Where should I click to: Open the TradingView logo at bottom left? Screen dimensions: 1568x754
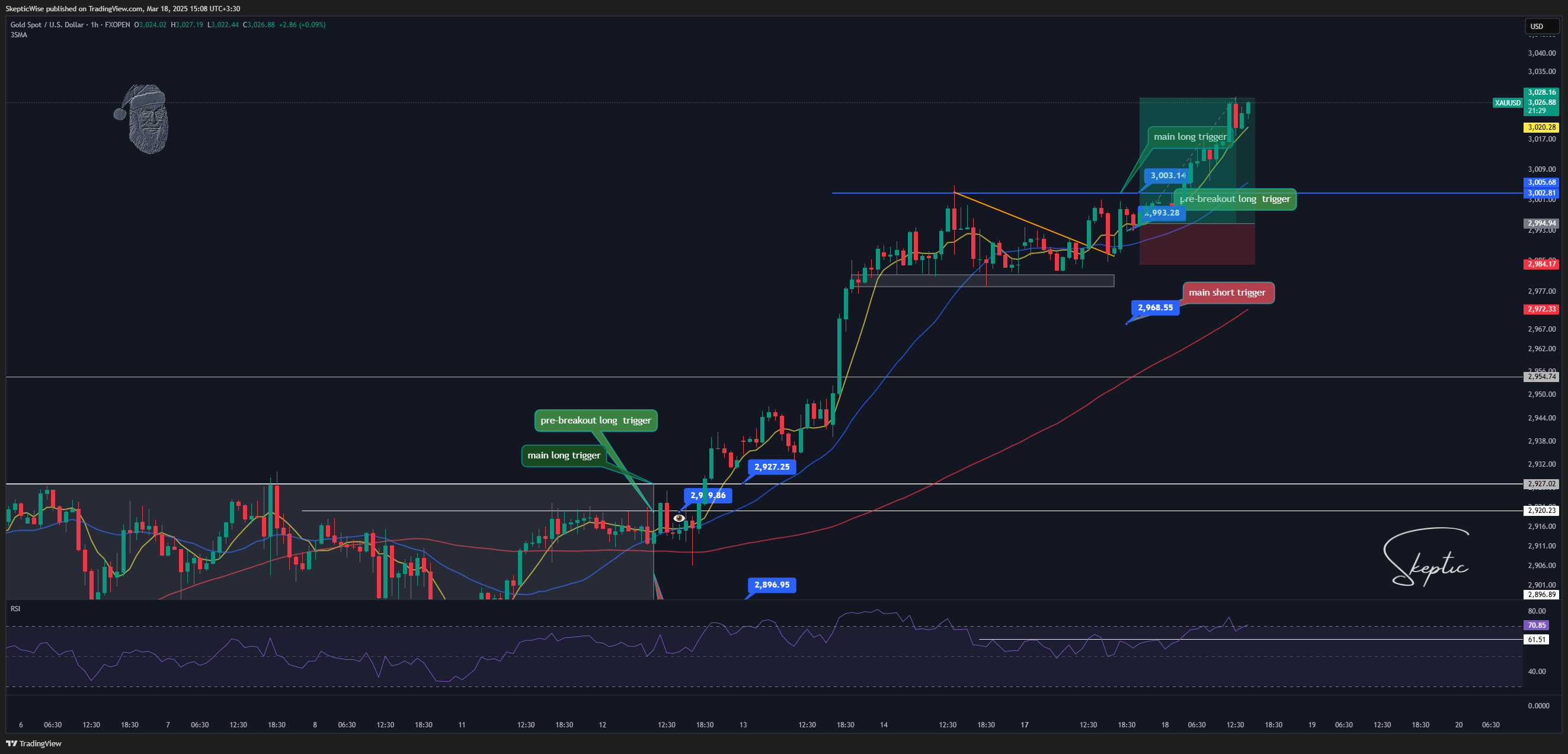pos(34,743)
